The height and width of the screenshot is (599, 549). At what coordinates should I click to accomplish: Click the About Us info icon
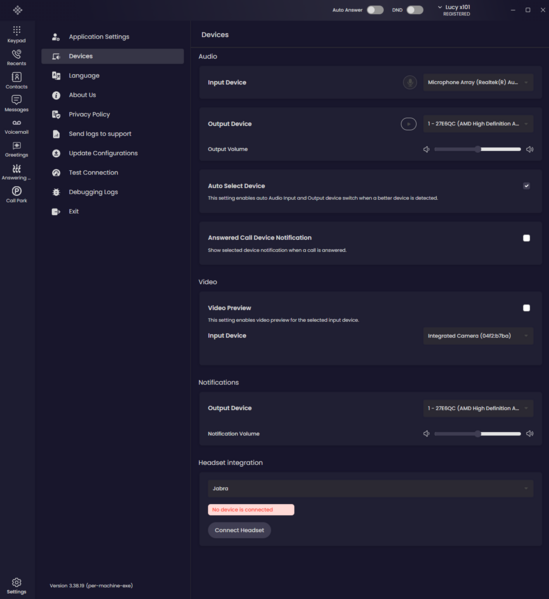click(56, 95)
